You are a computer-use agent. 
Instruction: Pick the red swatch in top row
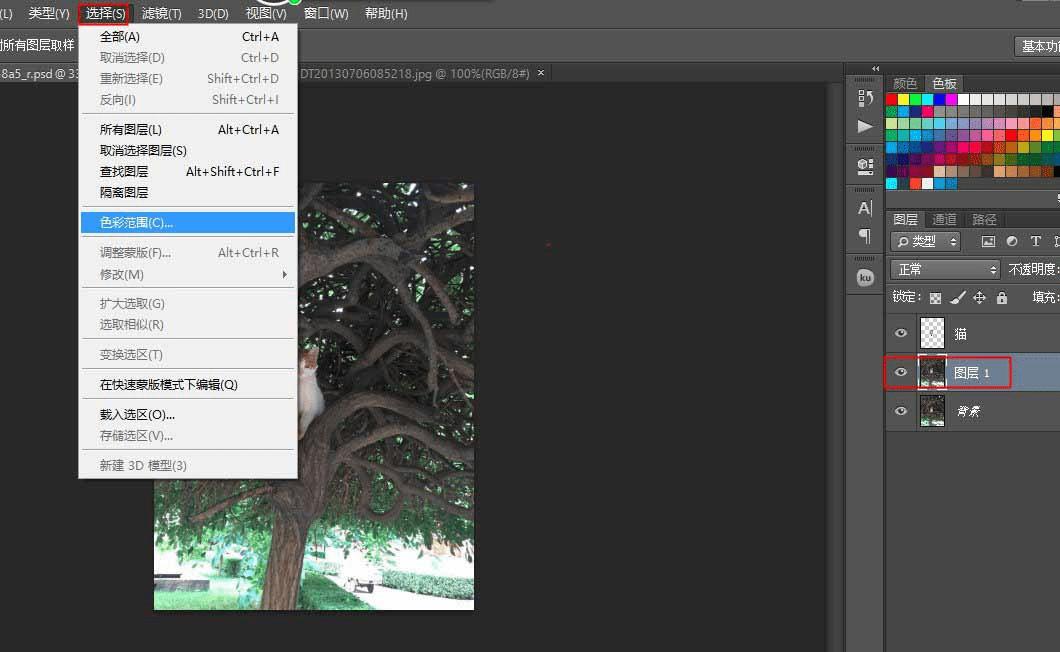point(892,99)
